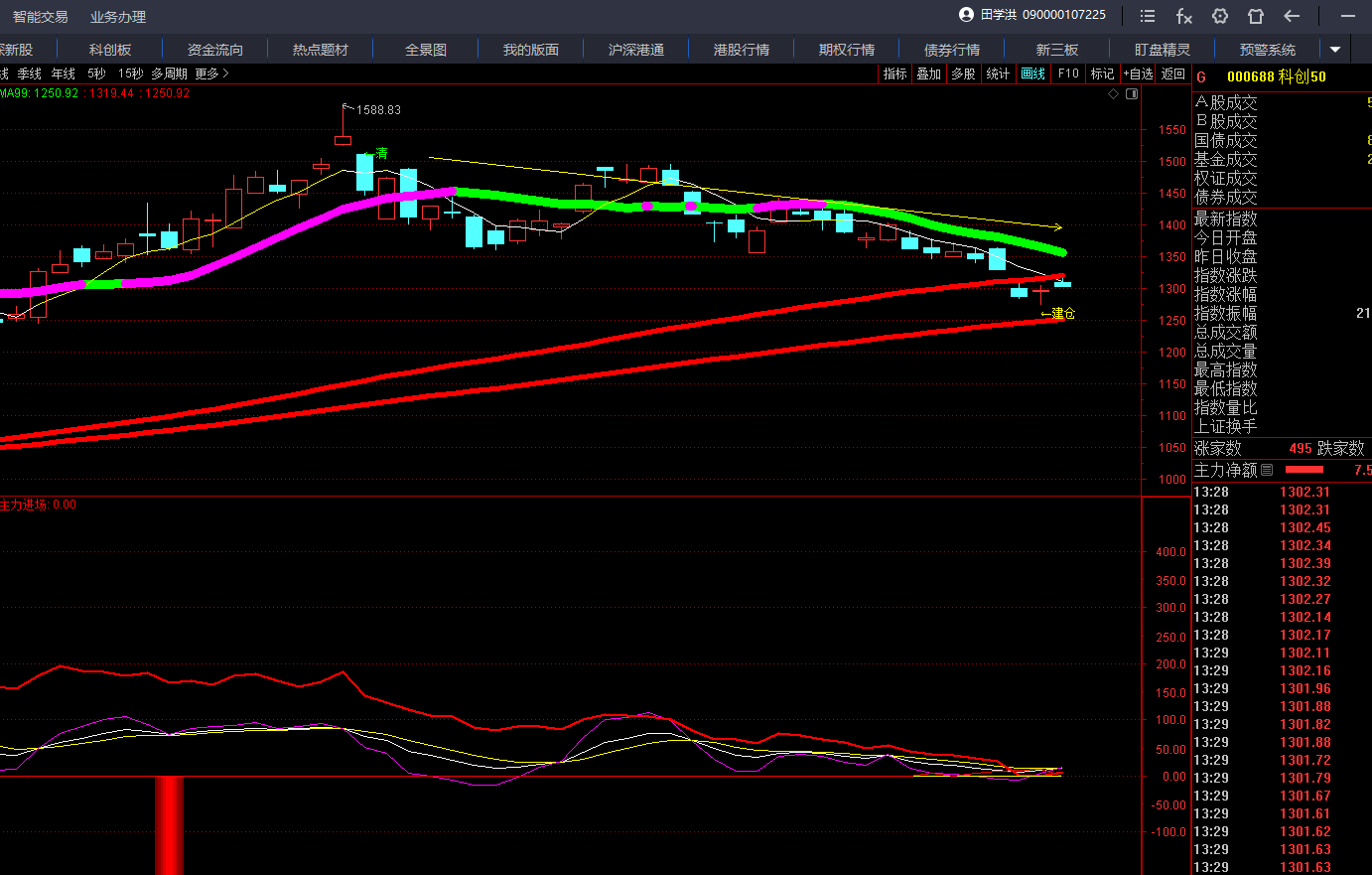The image size is (1372, 875).
Task: Click the 主力净额 row label
Action: pos(1226,470)
